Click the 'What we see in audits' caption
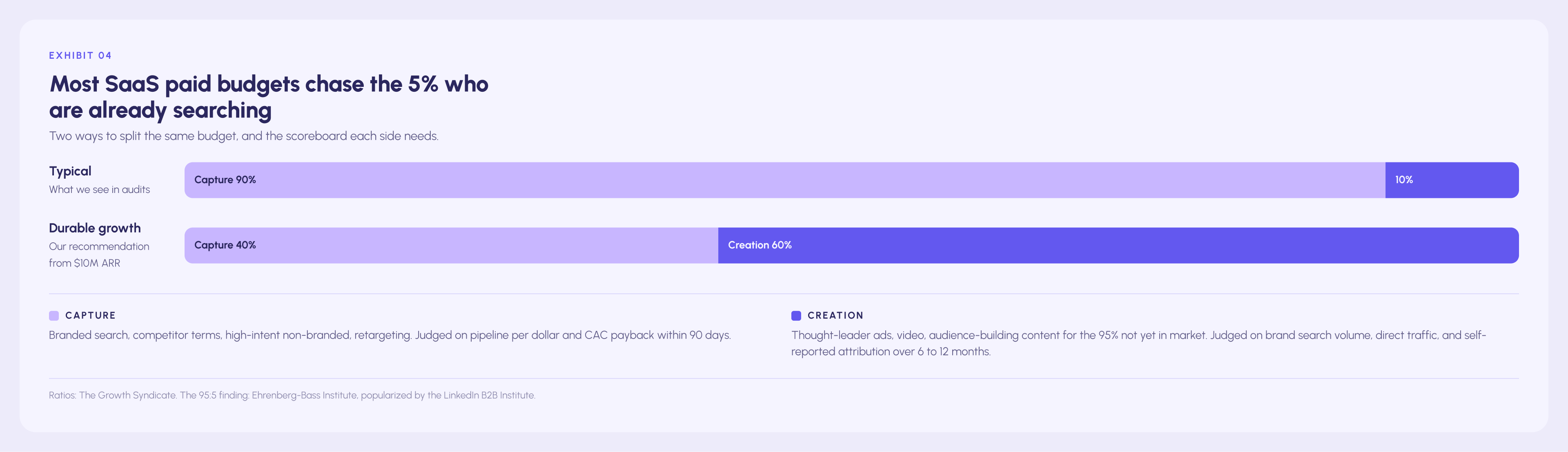The height and width of the screenshot is (452, 1568). tap(99, 190)
